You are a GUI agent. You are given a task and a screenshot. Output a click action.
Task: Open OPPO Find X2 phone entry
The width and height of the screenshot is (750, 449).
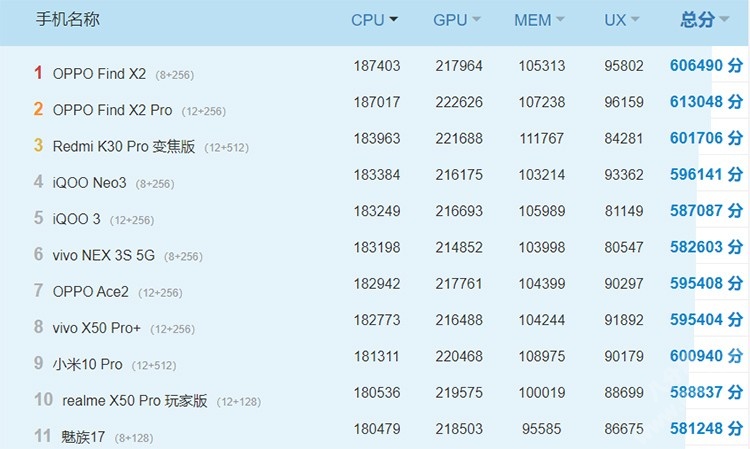tap(99, 74)
